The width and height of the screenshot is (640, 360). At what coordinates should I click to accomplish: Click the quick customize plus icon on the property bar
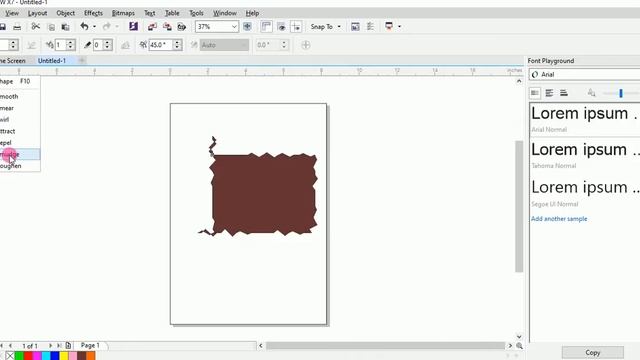click(306, 45)
